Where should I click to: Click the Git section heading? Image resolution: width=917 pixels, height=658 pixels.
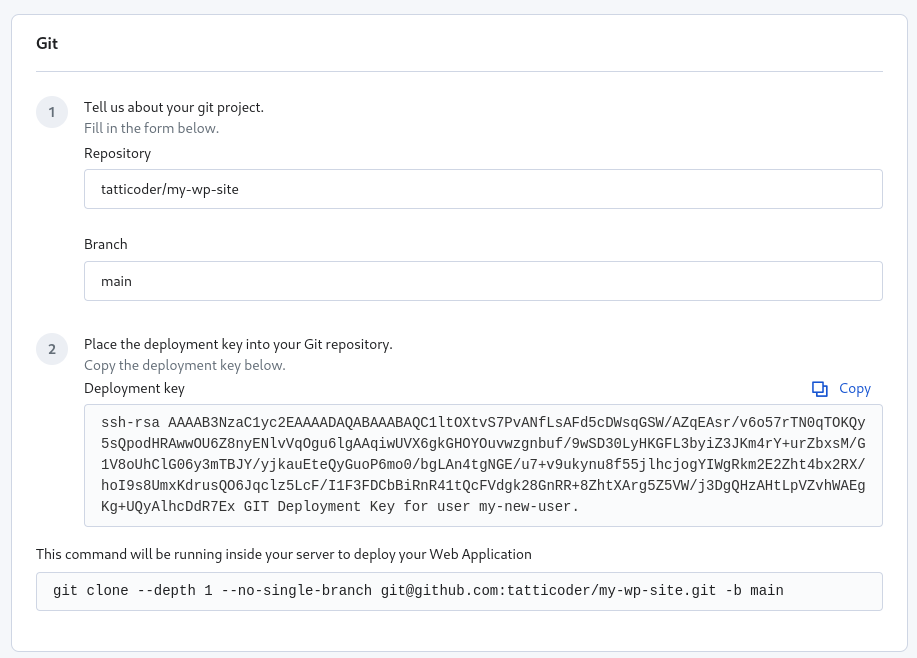point(47,44)
